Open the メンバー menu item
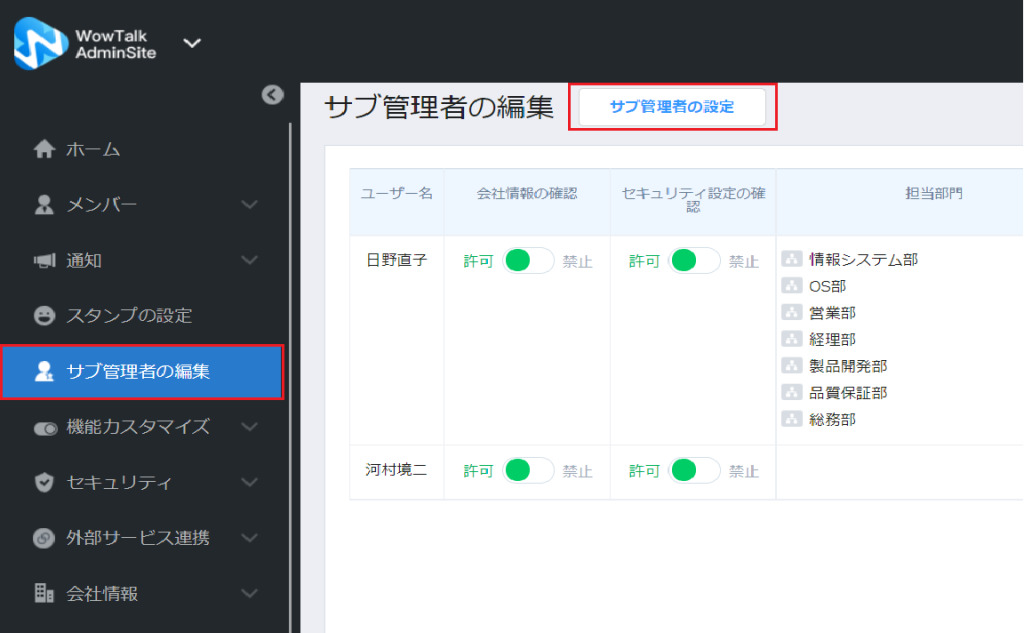The image size is (1024, 633). click(144, 204)
